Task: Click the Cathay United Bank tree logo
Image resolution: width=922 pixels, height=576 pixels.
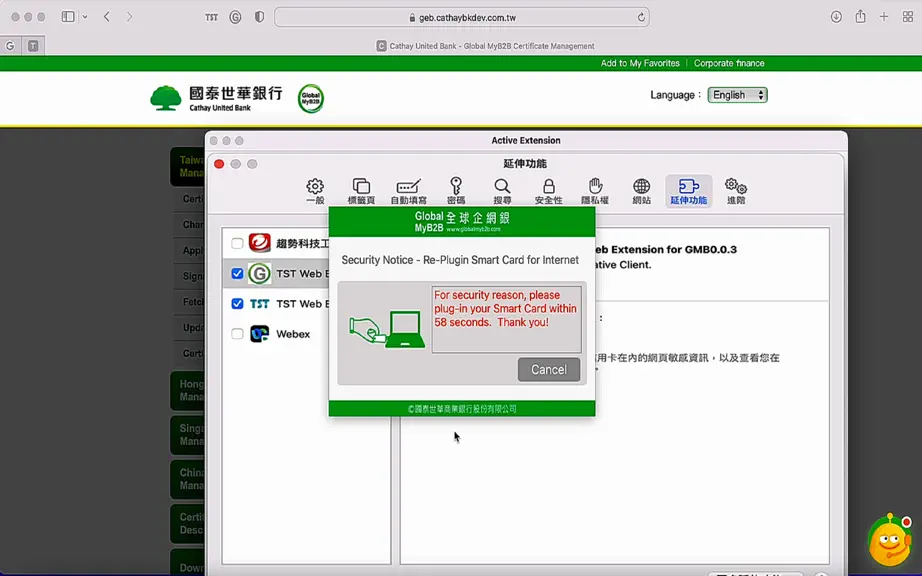Action: 165,98
